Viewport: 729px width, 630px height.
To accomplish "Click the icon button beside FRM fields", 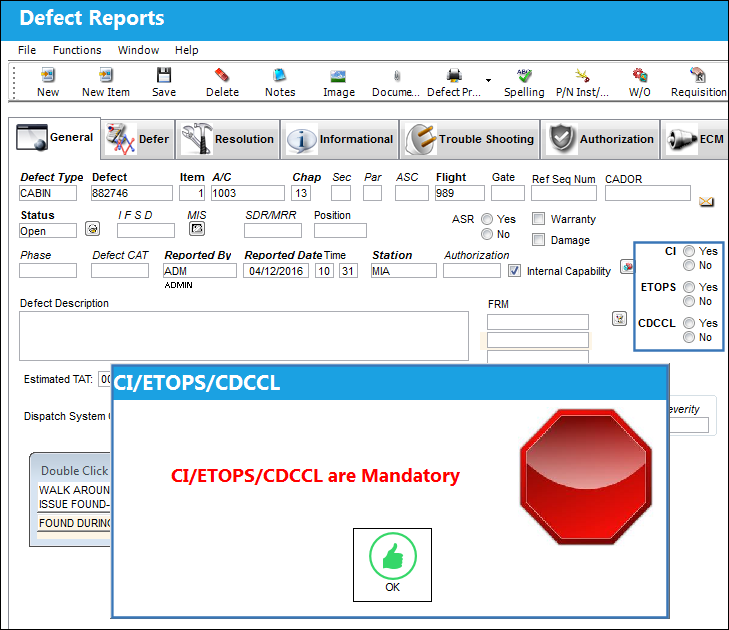I will (x=619, y=318).
